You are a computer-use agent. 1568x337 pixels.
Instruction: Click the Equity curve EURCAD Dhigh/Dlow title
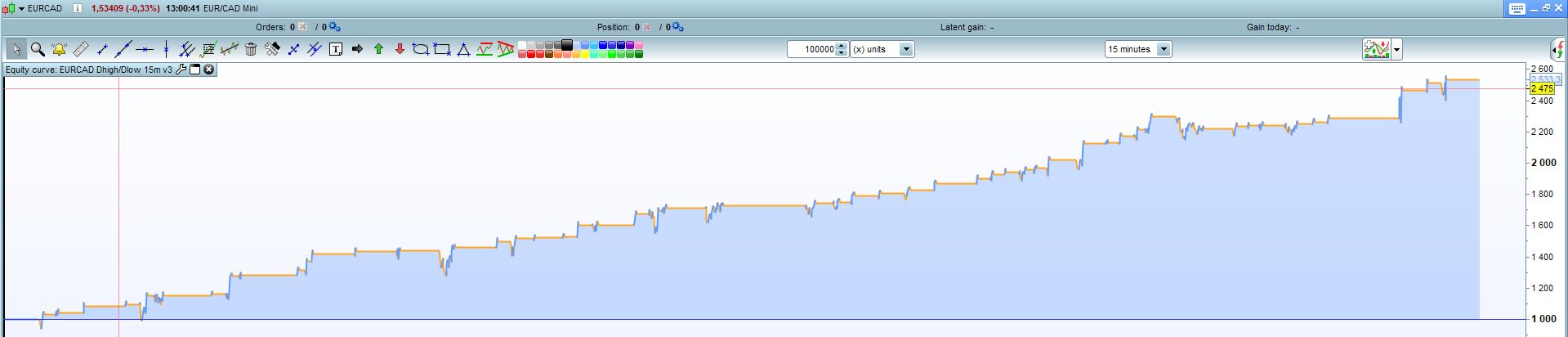point(89,70)
